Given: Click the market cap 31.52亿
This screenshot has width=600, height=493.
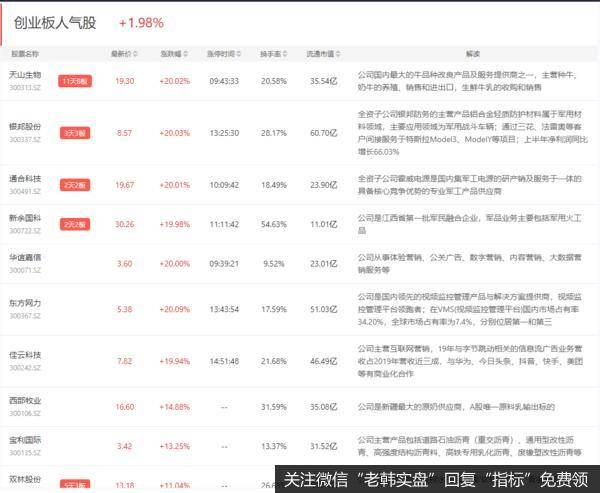Looking at the screenshot, I should (324, 446).
